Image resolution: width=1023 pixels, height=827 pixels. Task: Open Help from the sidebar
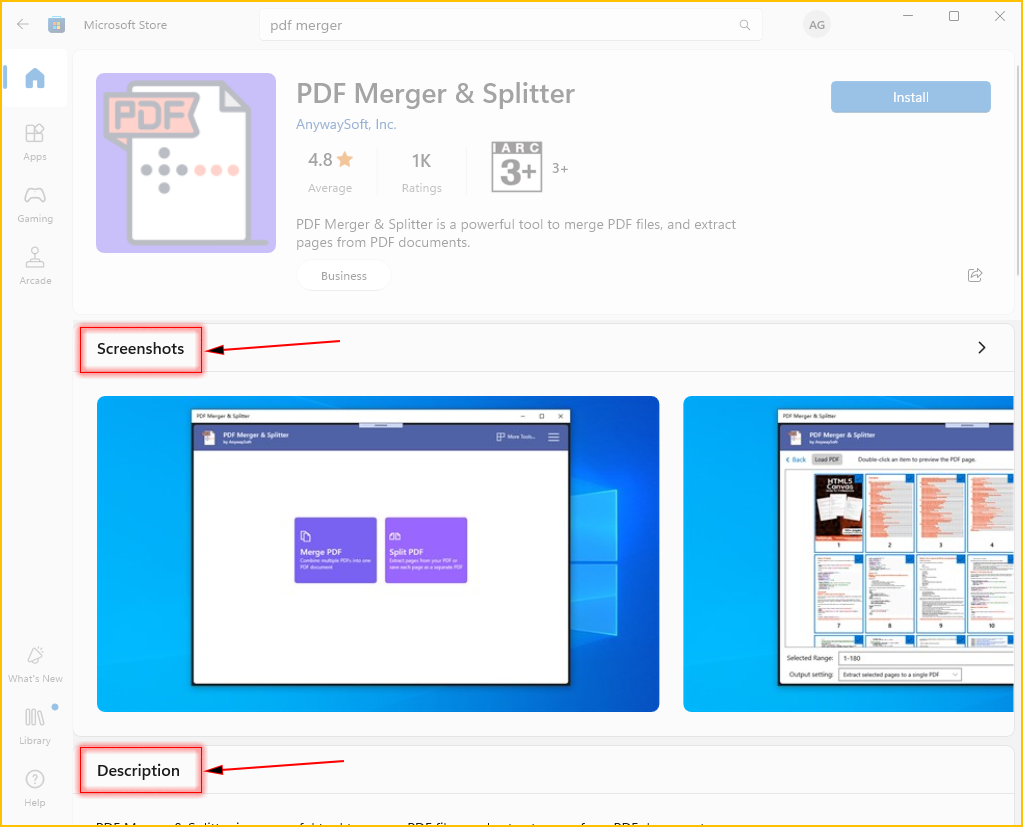pyautogui.click(x=35, y=787)
